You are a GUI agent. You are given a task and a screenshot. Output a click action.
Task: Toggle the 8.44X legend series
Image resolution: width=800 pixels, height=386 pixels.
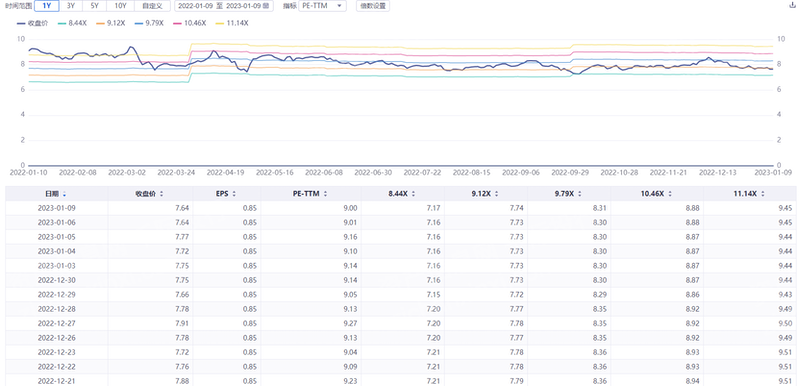tap(72, 23)
